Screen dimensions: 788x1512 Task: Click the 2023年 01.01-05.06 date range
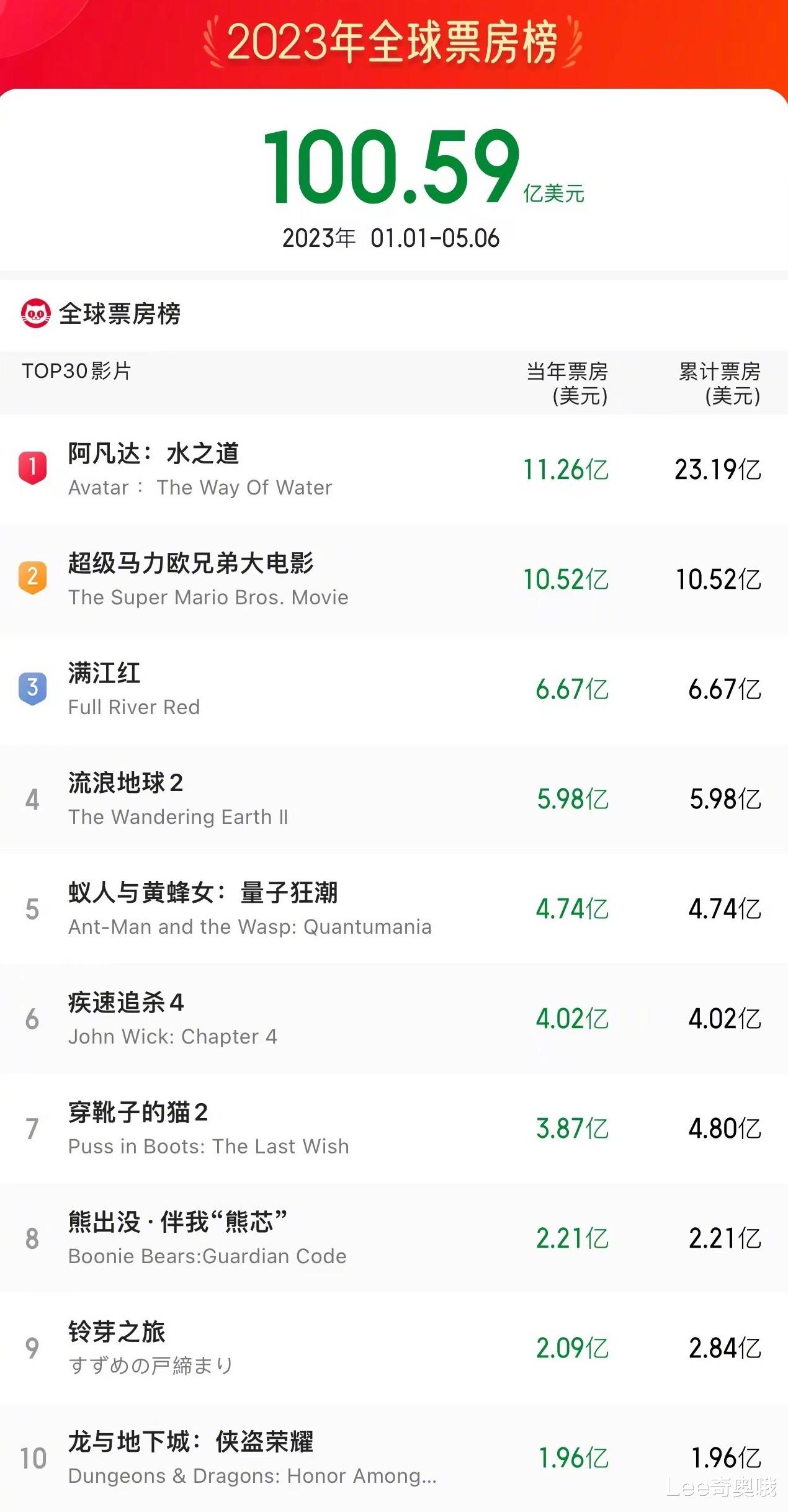(391, 238)
